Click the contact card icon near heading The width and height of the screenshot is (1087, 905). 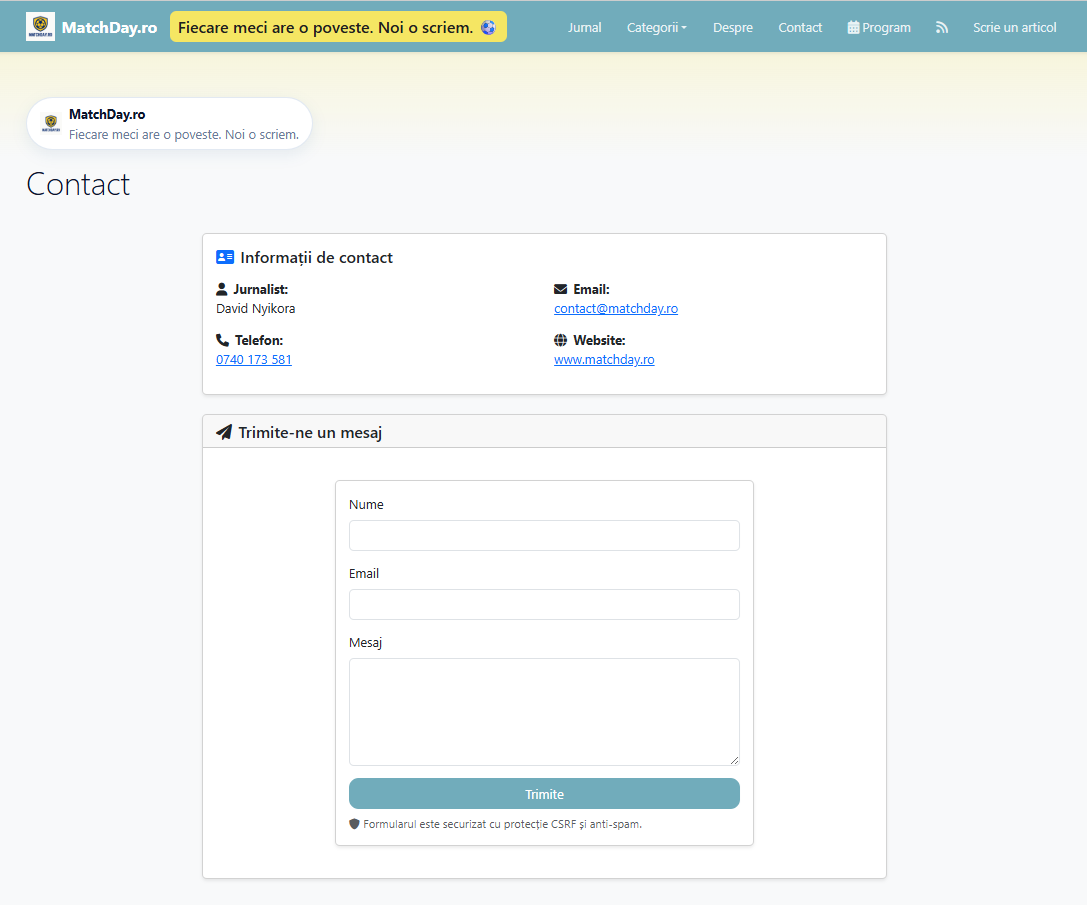click(x=225, y=257)
